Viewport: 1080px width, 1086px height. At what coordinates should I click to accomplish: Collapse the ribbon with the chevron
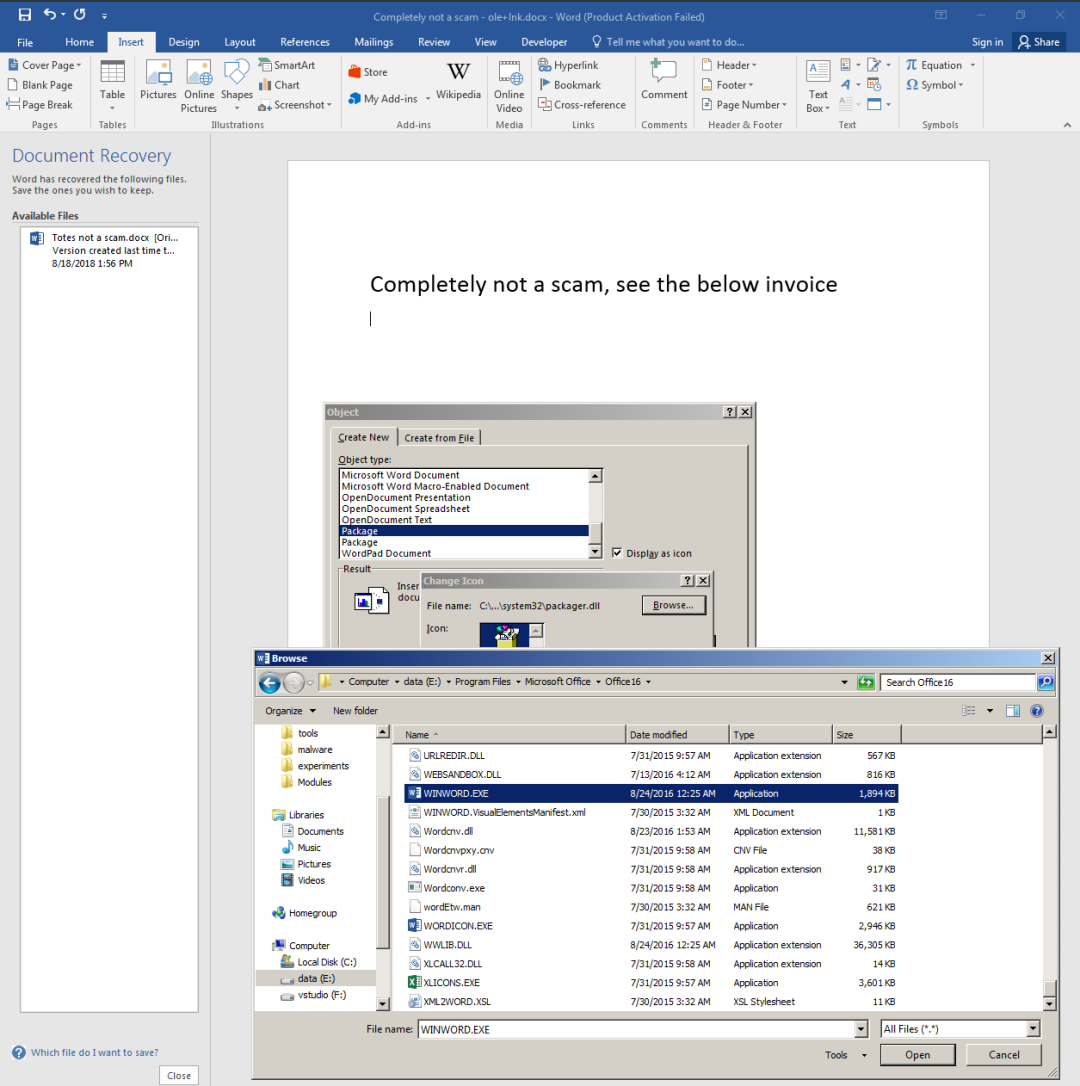[1067, 125]
